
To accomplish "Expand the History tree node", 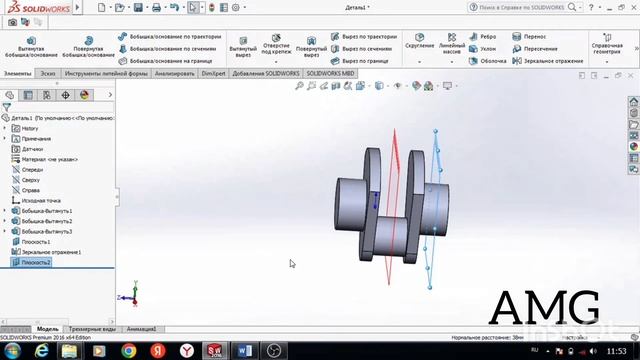I will pos(5,128).
